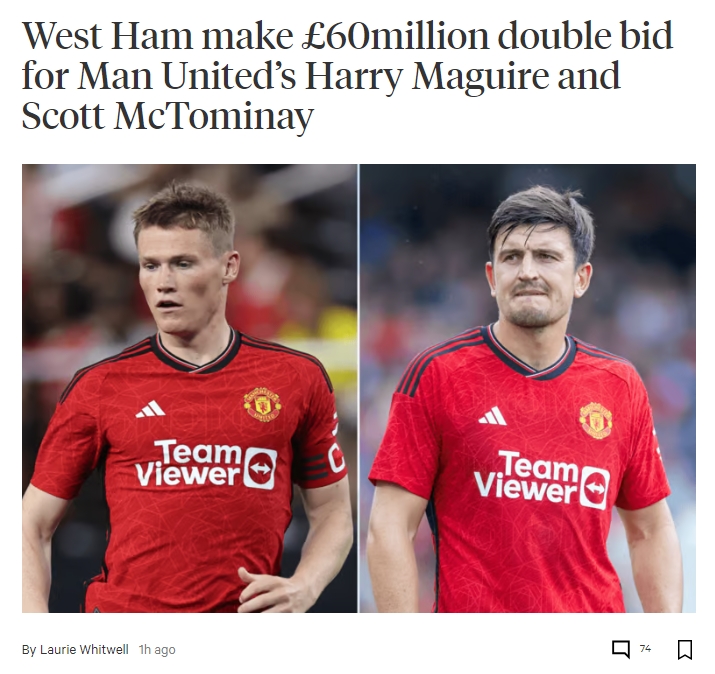This screenshot has height=674, width=715.
Task: Click TeamViewer logo on the armband player's shirt
Action: click(x=206, y=464)
